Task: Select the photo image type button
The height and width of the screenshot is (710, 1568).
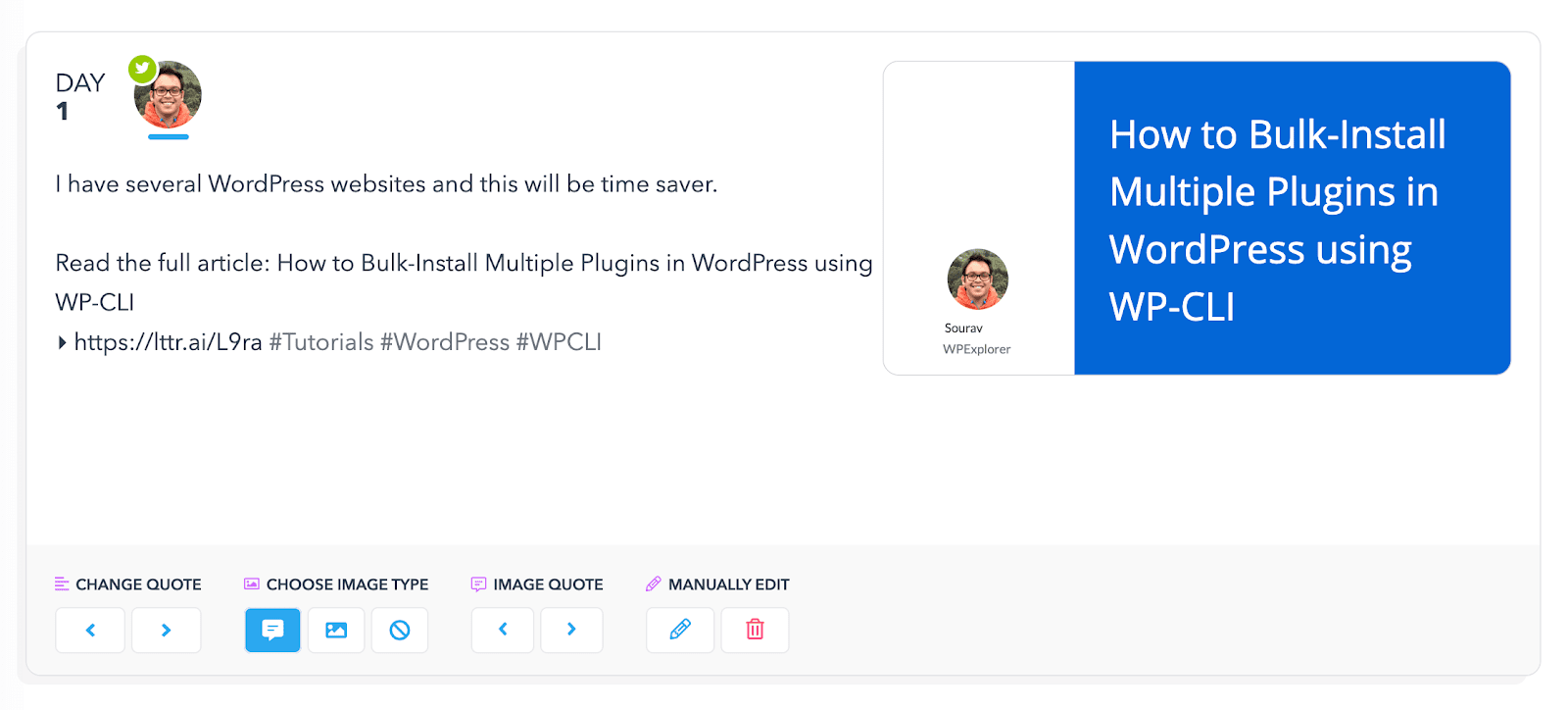Action: pyautogui.click(x=336, y=630)
